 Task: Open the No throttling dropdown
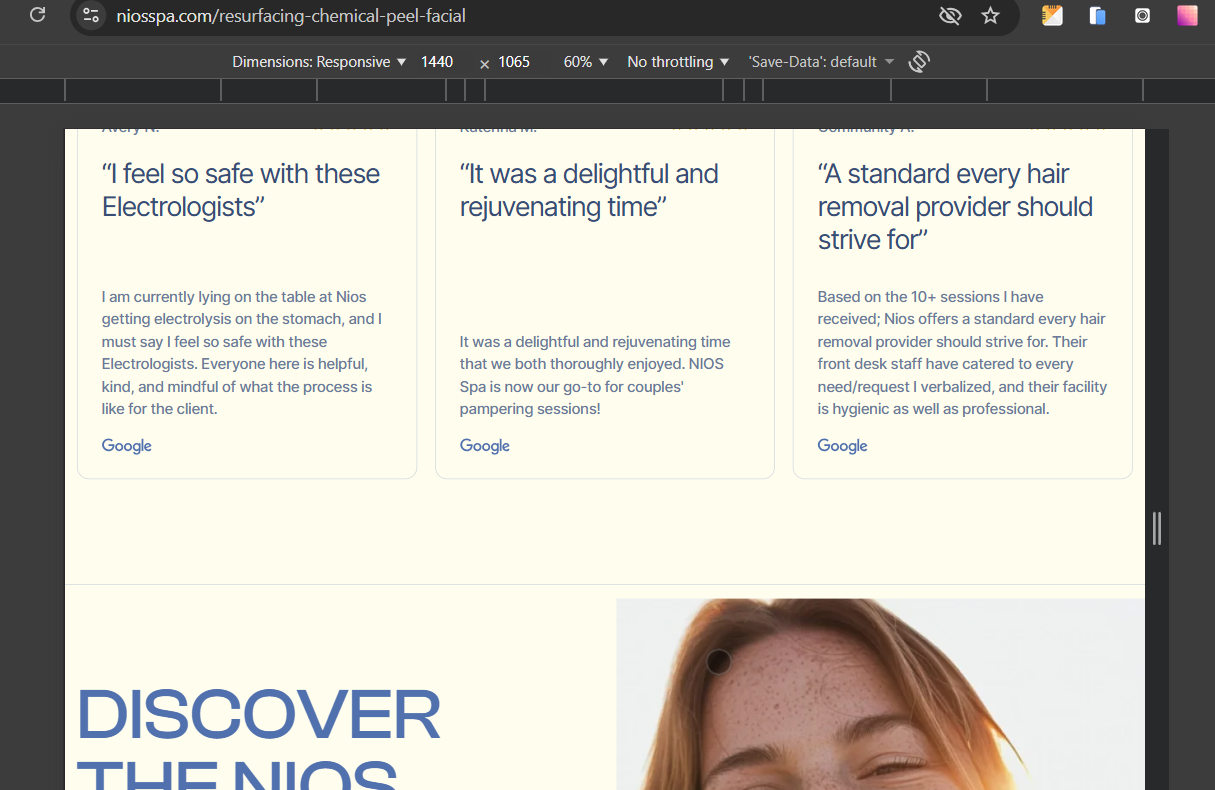[x=678, y=62]
